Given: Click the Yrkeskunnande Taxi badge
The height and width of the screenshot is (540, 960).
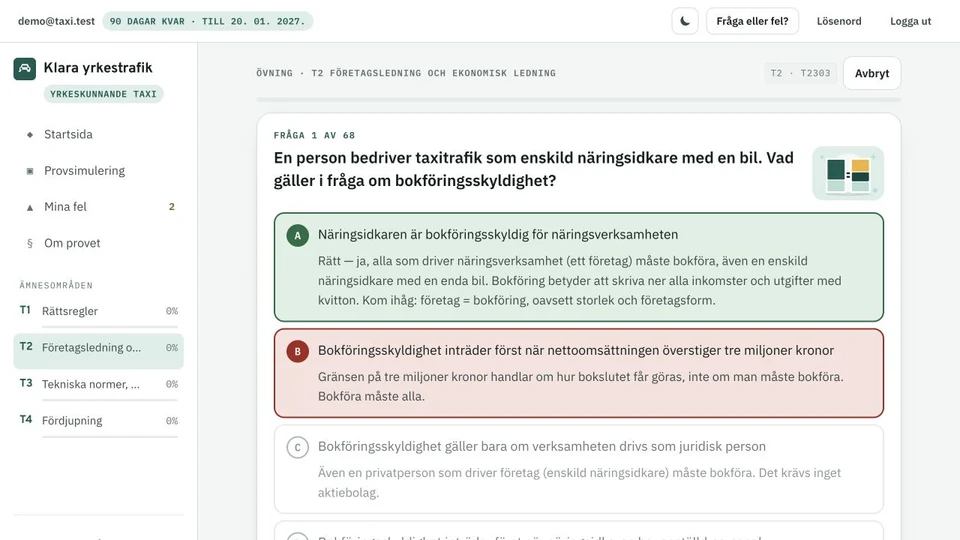Looking at the screenshot, I should point(103,94).
